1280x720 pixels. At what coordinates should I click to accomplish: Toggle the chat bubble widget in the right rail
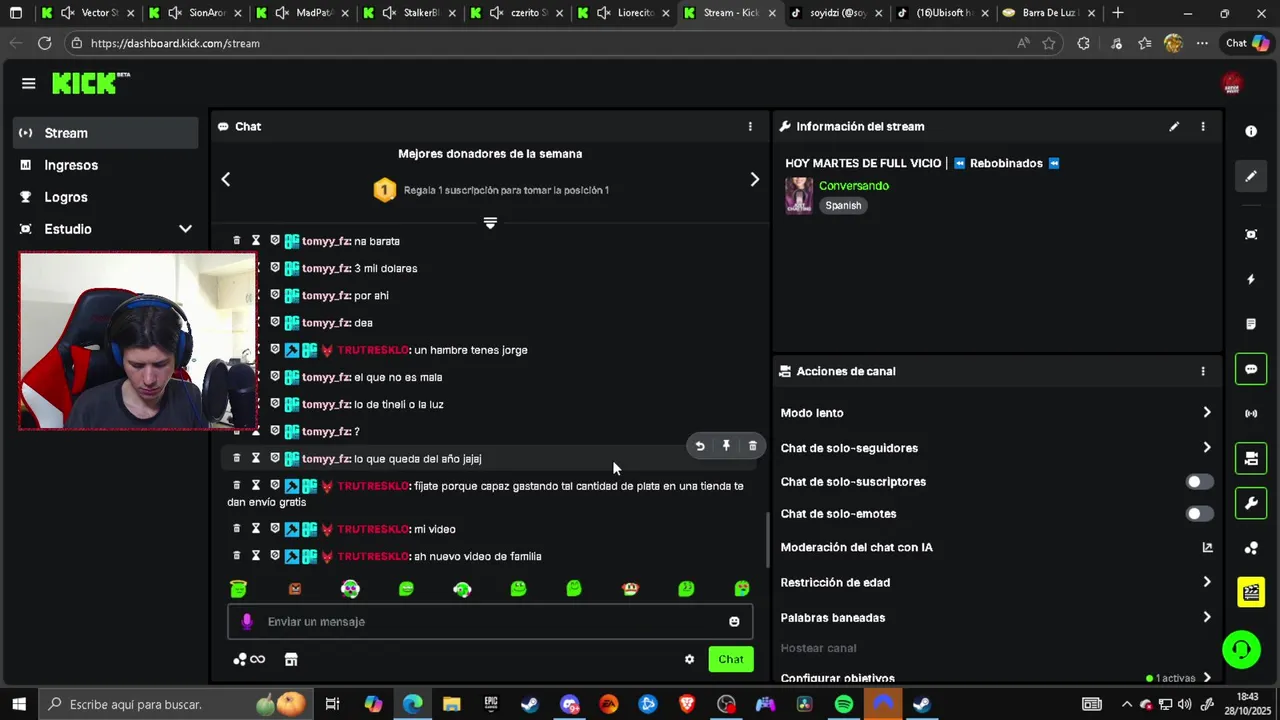[x=1251, y=369]
